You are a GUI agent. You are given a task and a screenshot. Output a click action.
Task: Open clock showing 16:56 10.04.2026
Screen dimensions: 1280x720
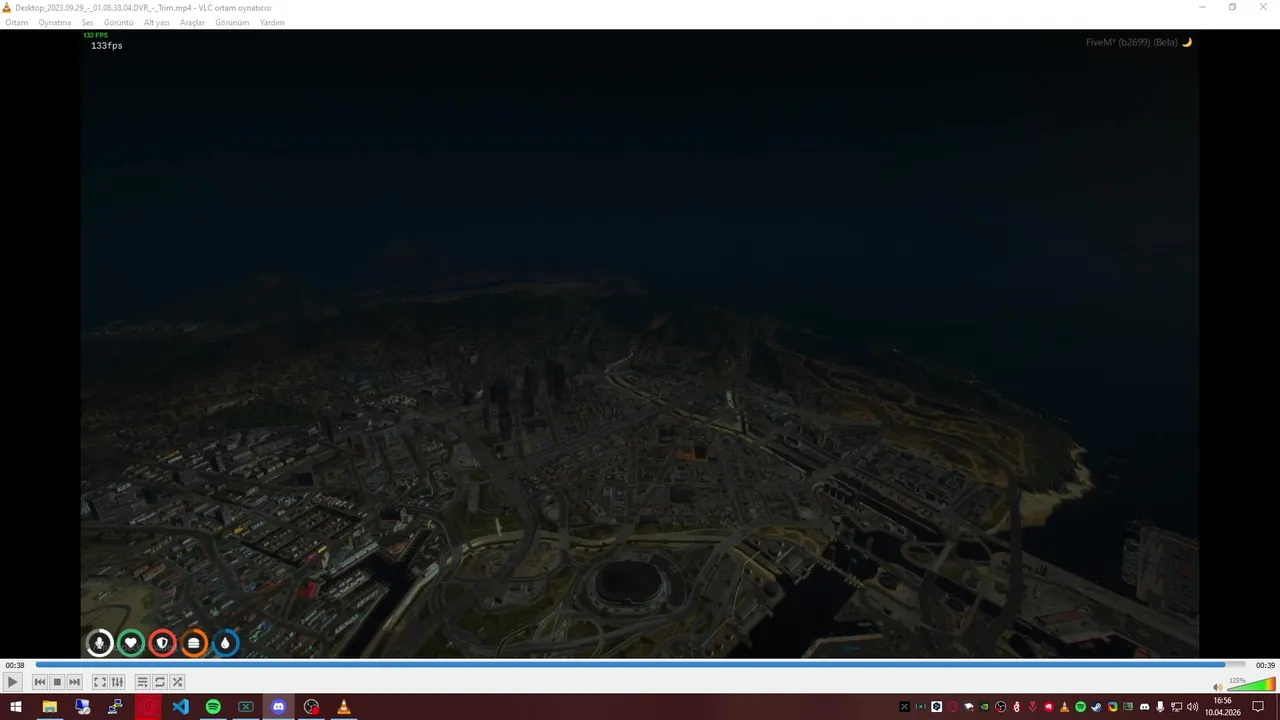(1222, 707)
